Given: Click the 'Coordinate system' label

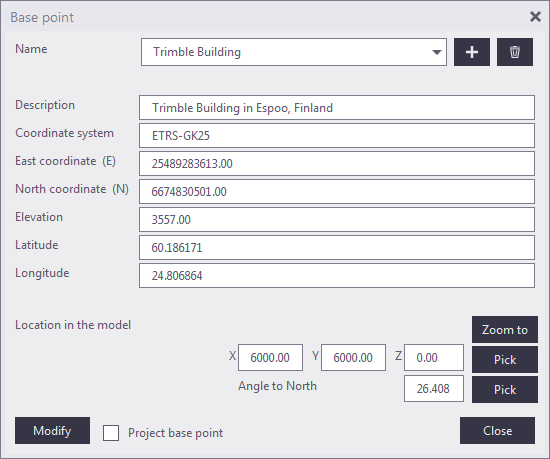Looking at the screenshot, I should 65,133.
